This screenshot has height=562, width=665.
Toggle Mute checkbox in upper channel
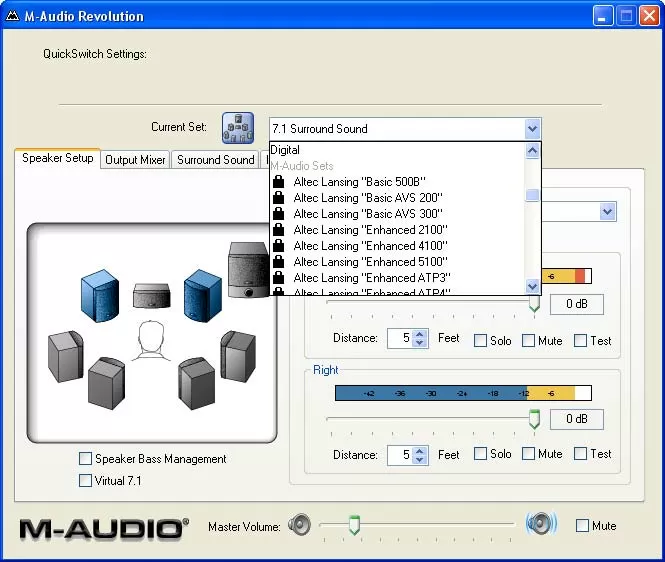tap(528, 341)
